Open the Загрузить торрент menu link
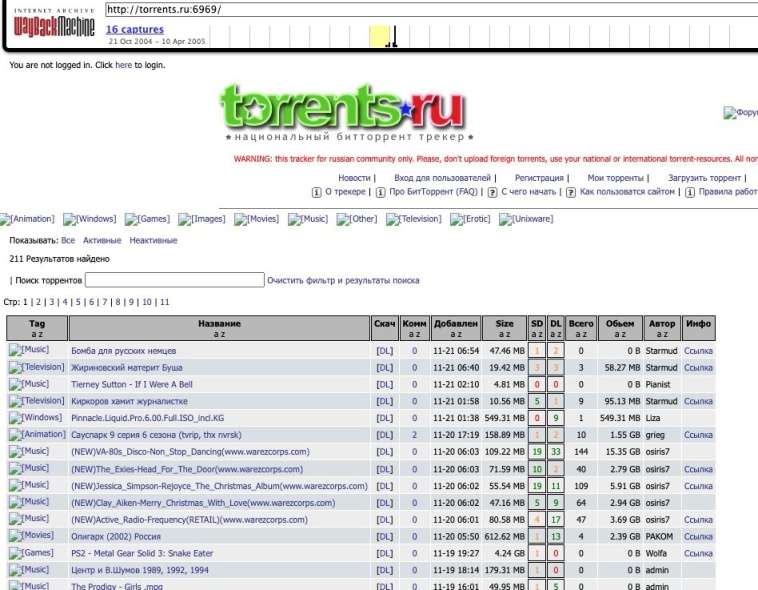The image size is (758, 590). tap(704, 178)
